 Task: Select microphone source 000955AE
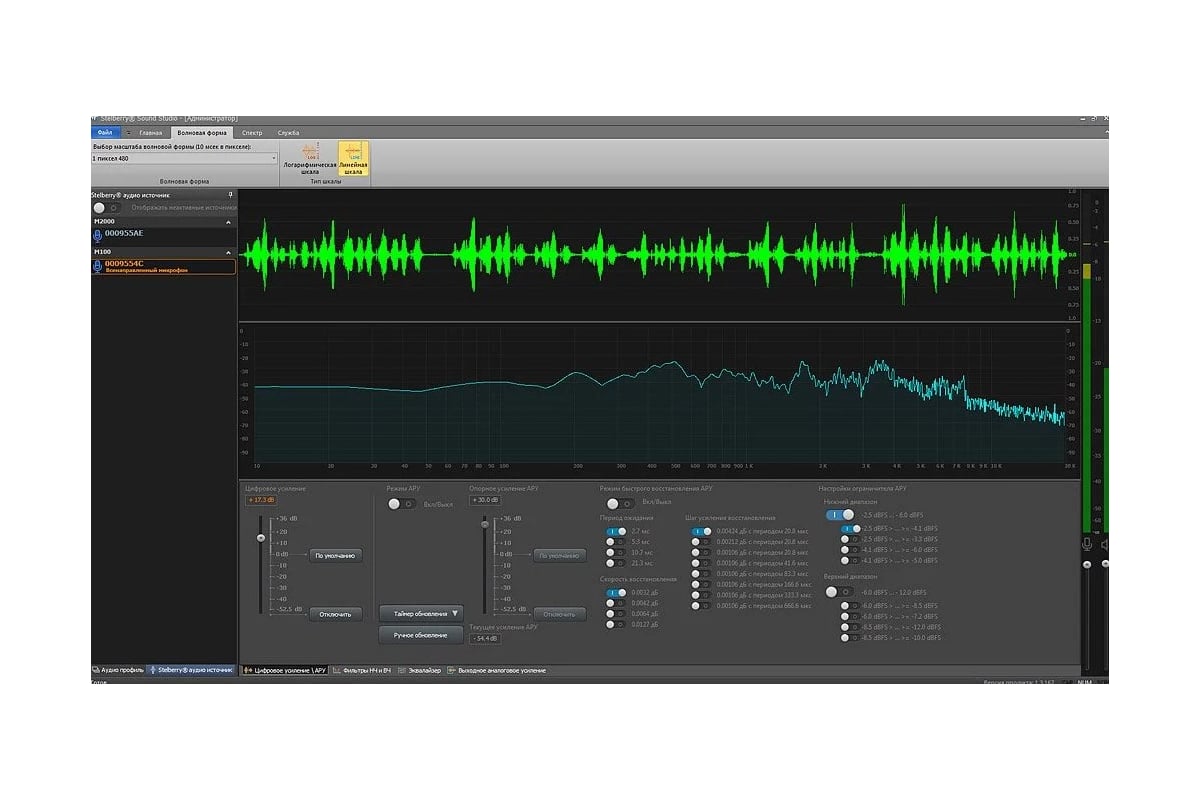pyautogui.click(x=124, y=233)
